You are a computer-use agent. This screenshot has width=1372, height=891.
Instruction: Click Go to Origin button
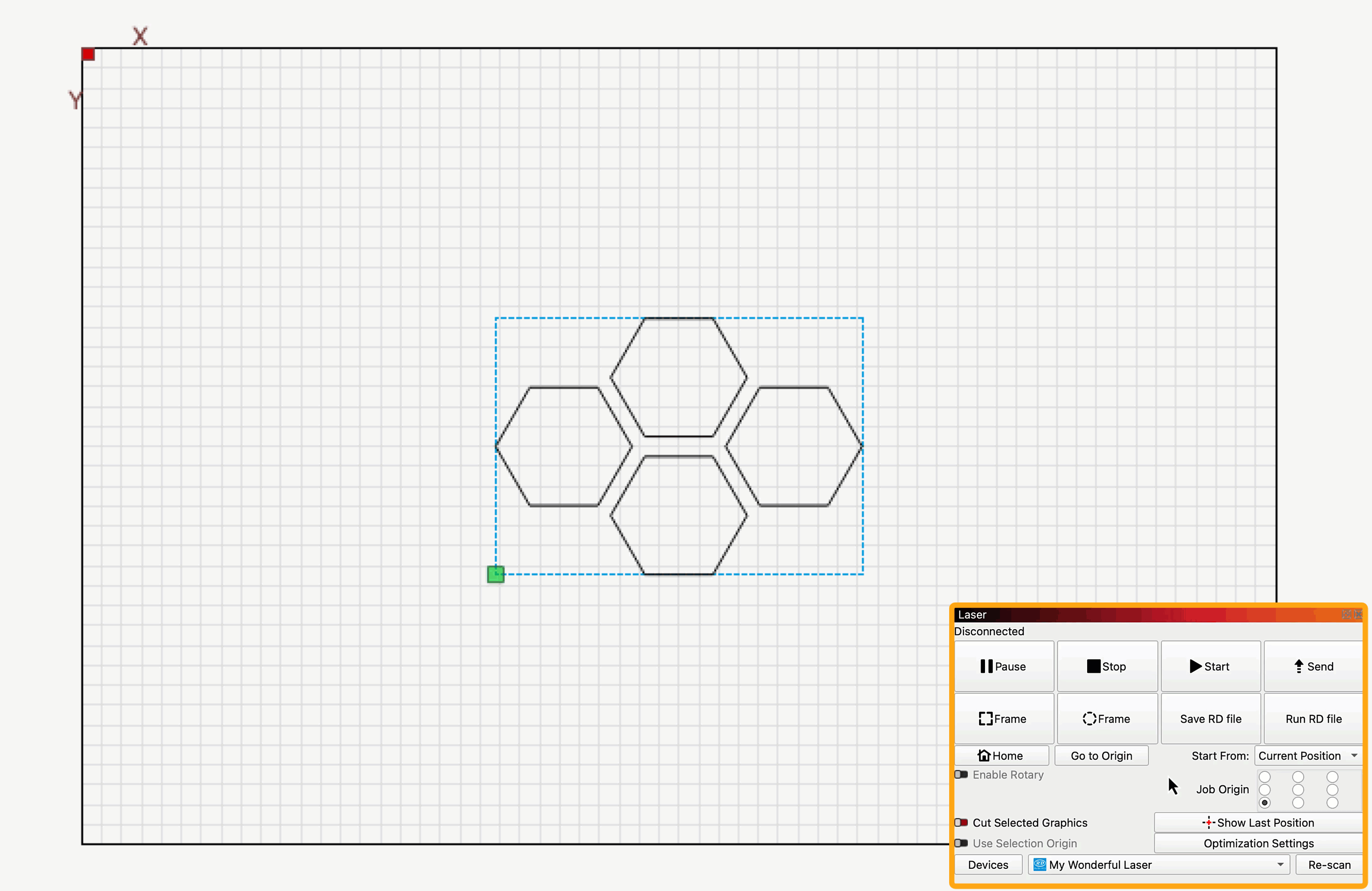[x=1101, y=755]
